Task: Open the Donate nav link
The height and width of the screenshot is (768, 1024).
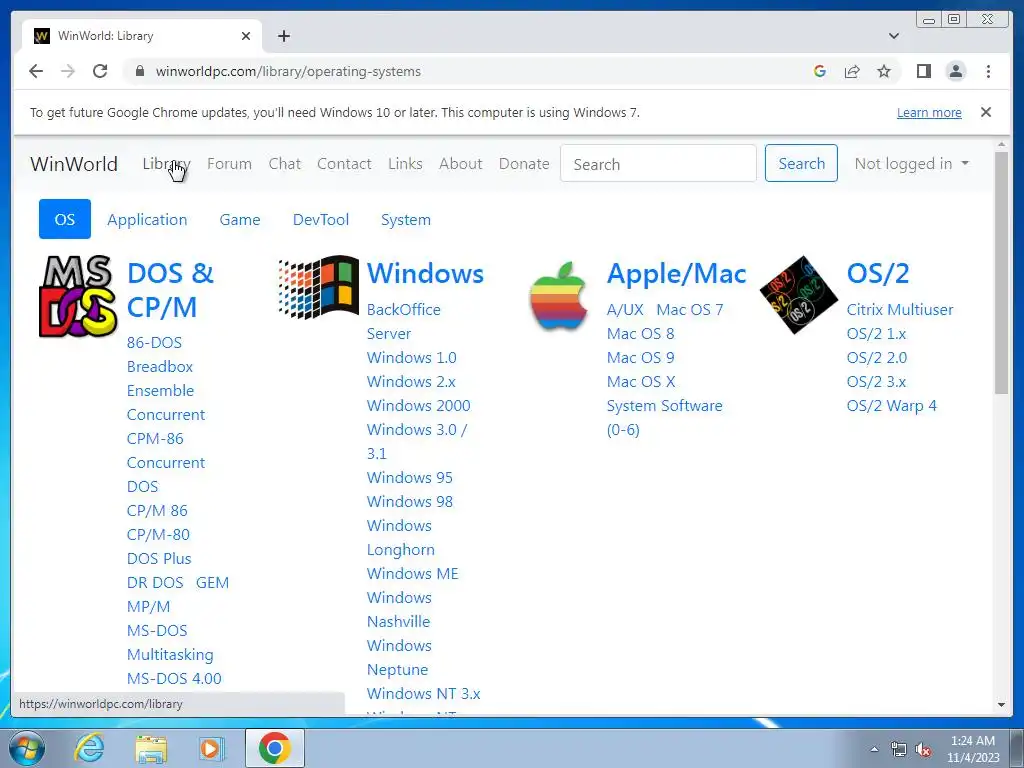Action: (x=524, y=164)
